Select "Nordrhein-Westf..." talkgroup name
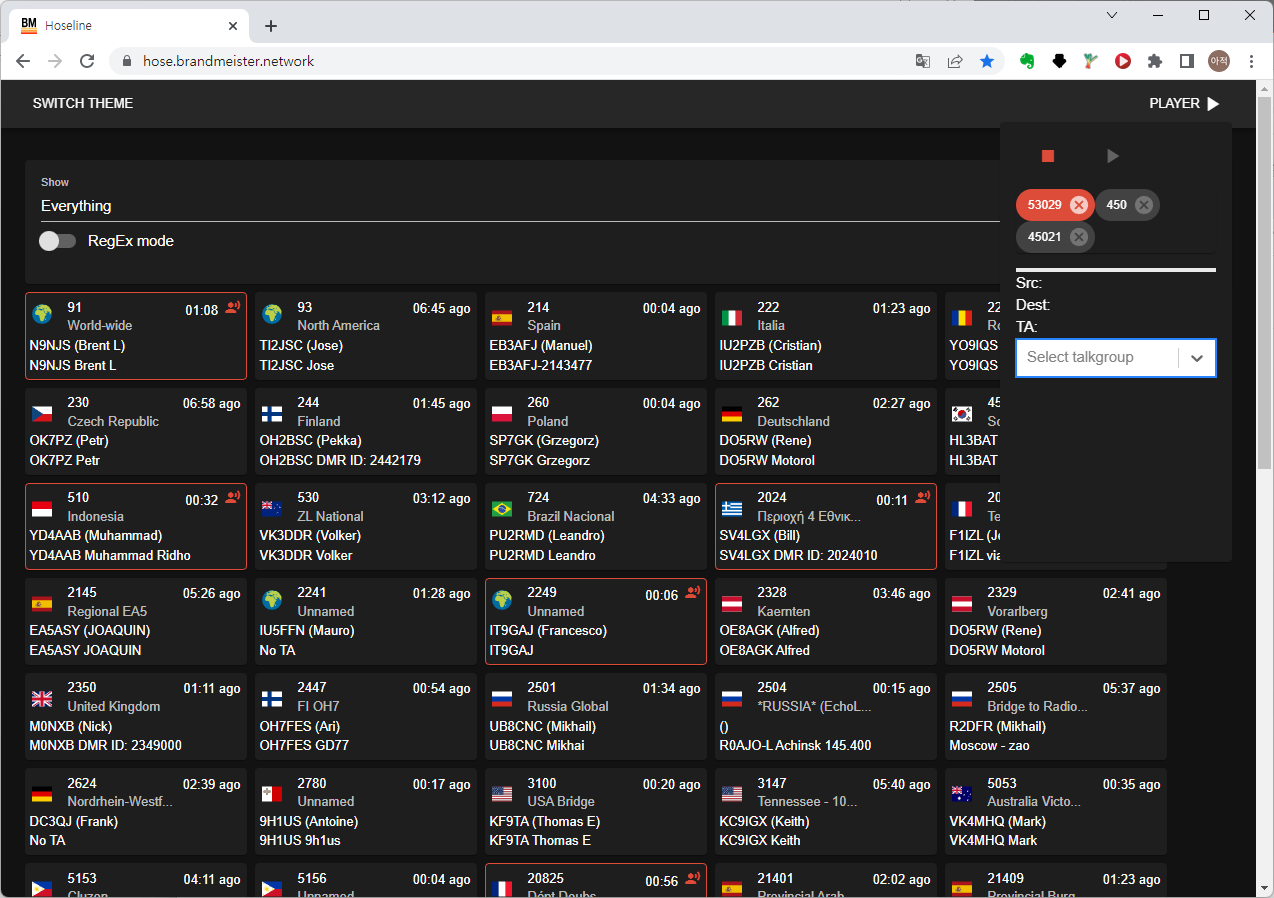This screenshot has width=1274, height=898. 120,801
